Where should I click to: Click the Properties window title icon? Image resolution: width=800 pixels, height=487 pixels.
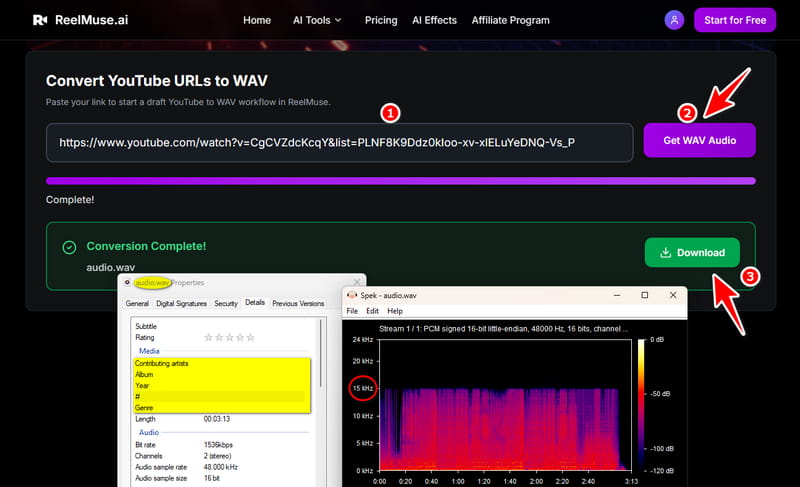pyautogui.click(x=127, y=283)
